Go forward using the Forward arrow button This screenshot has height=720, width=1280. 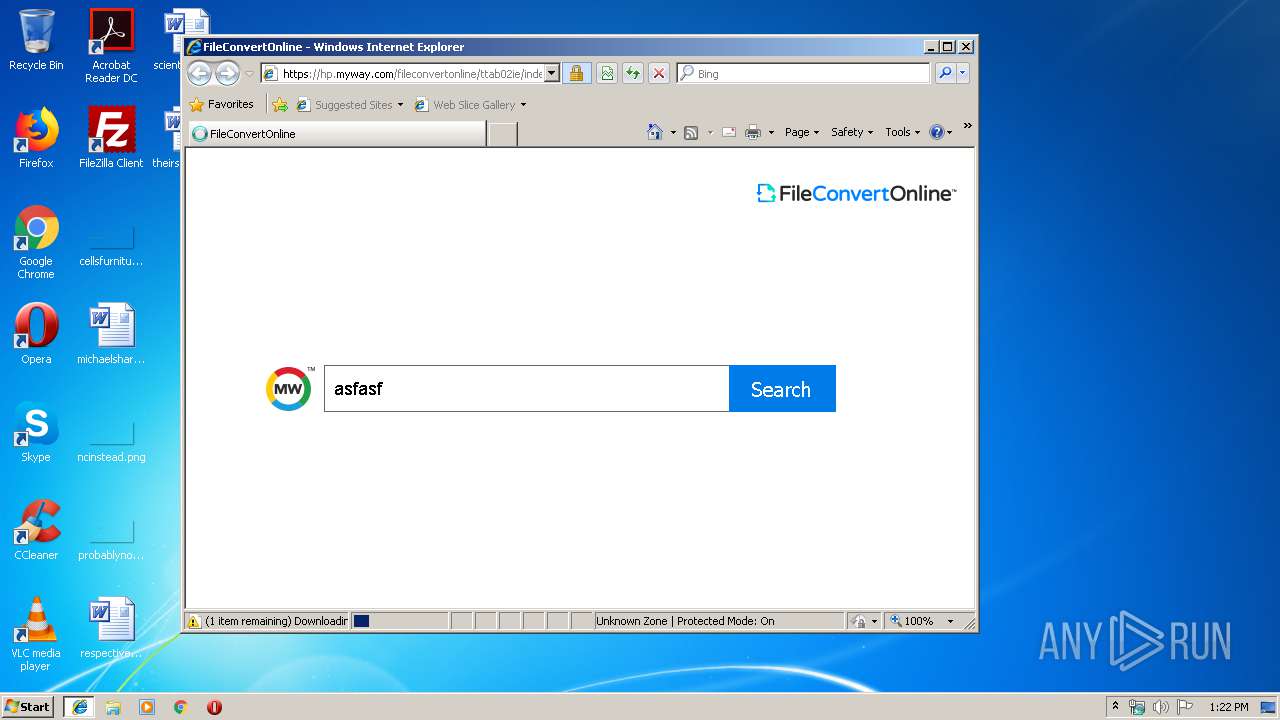click(x=227, y=73)
